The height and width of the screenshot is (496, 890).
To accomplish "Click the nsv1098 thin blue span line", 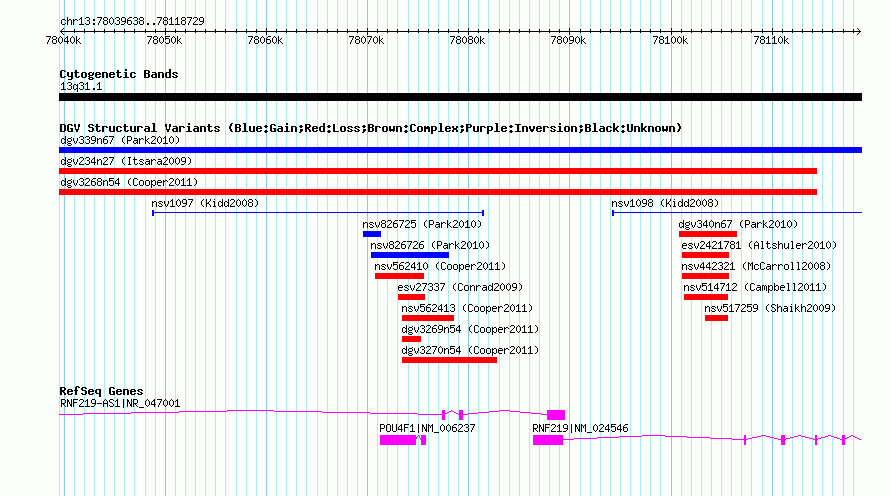I will click(x=737, y=213).
